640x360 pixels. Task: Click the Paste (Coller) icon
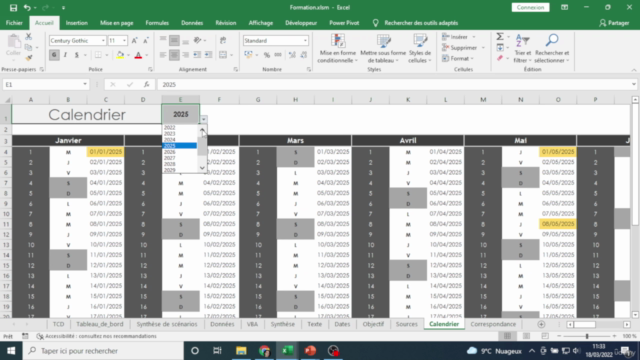[x=13, y=42]
